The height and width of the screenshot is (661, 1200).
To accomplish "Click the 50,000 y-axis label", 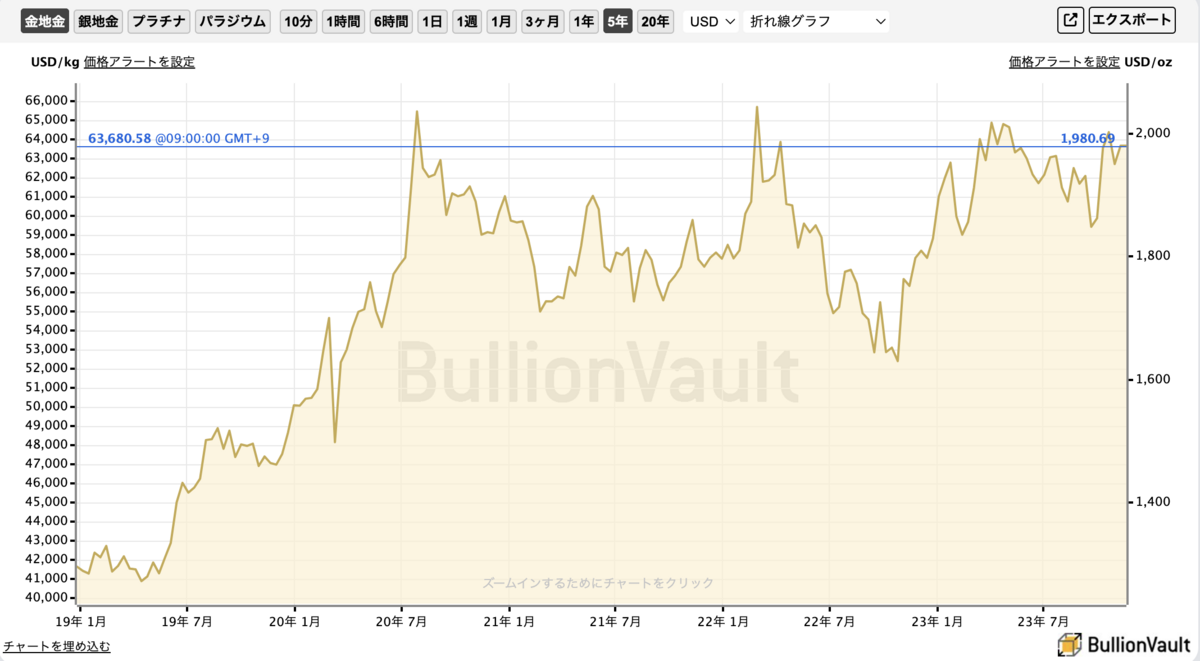I will [x=45, y=407].
